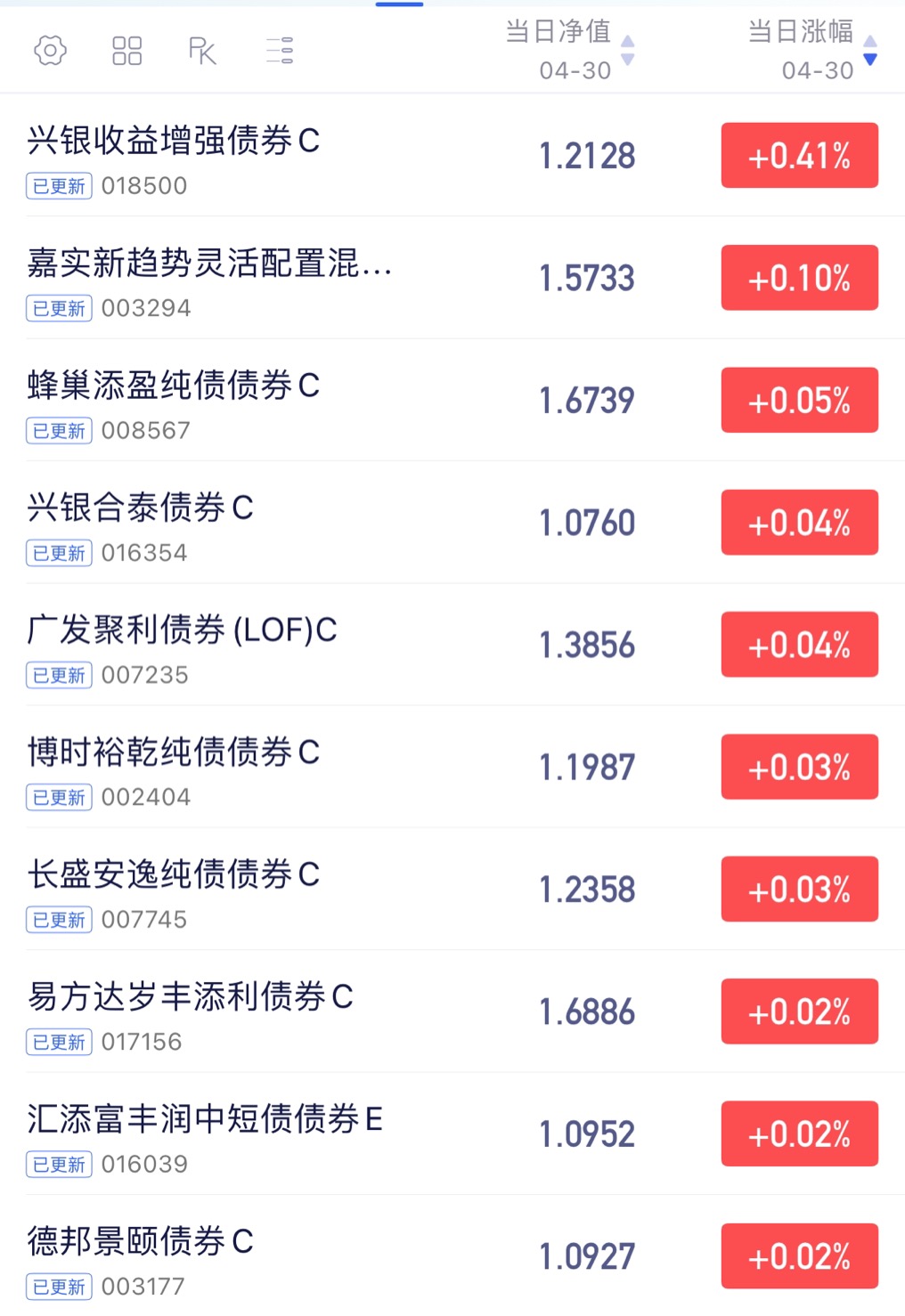905x1316 pixels.
Task: Open the settings gear icon
Action: pos(50,51)
